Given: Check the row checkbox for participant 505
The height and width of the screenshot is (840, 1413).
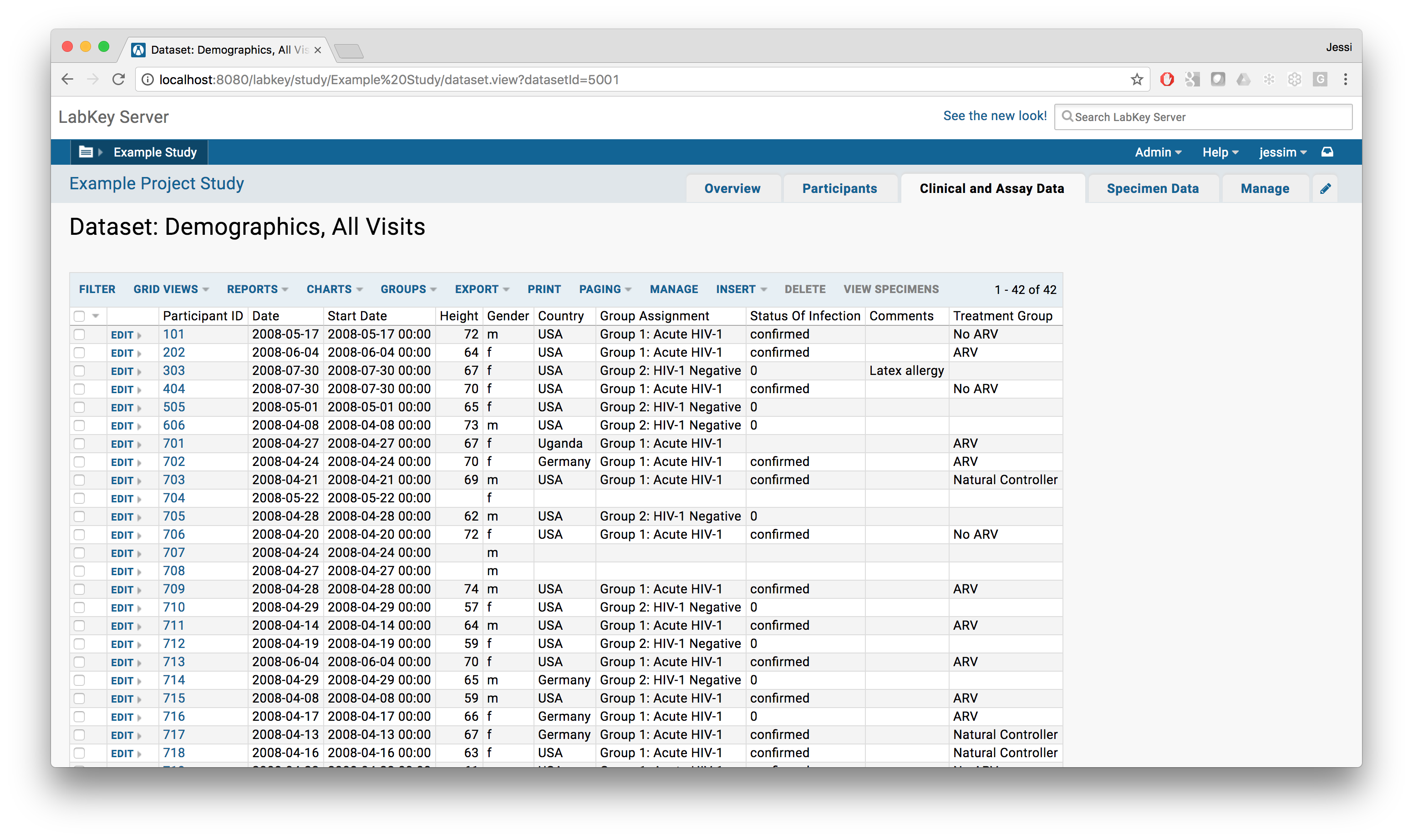Looking at the screenshot, I should (x=79, y=407).
